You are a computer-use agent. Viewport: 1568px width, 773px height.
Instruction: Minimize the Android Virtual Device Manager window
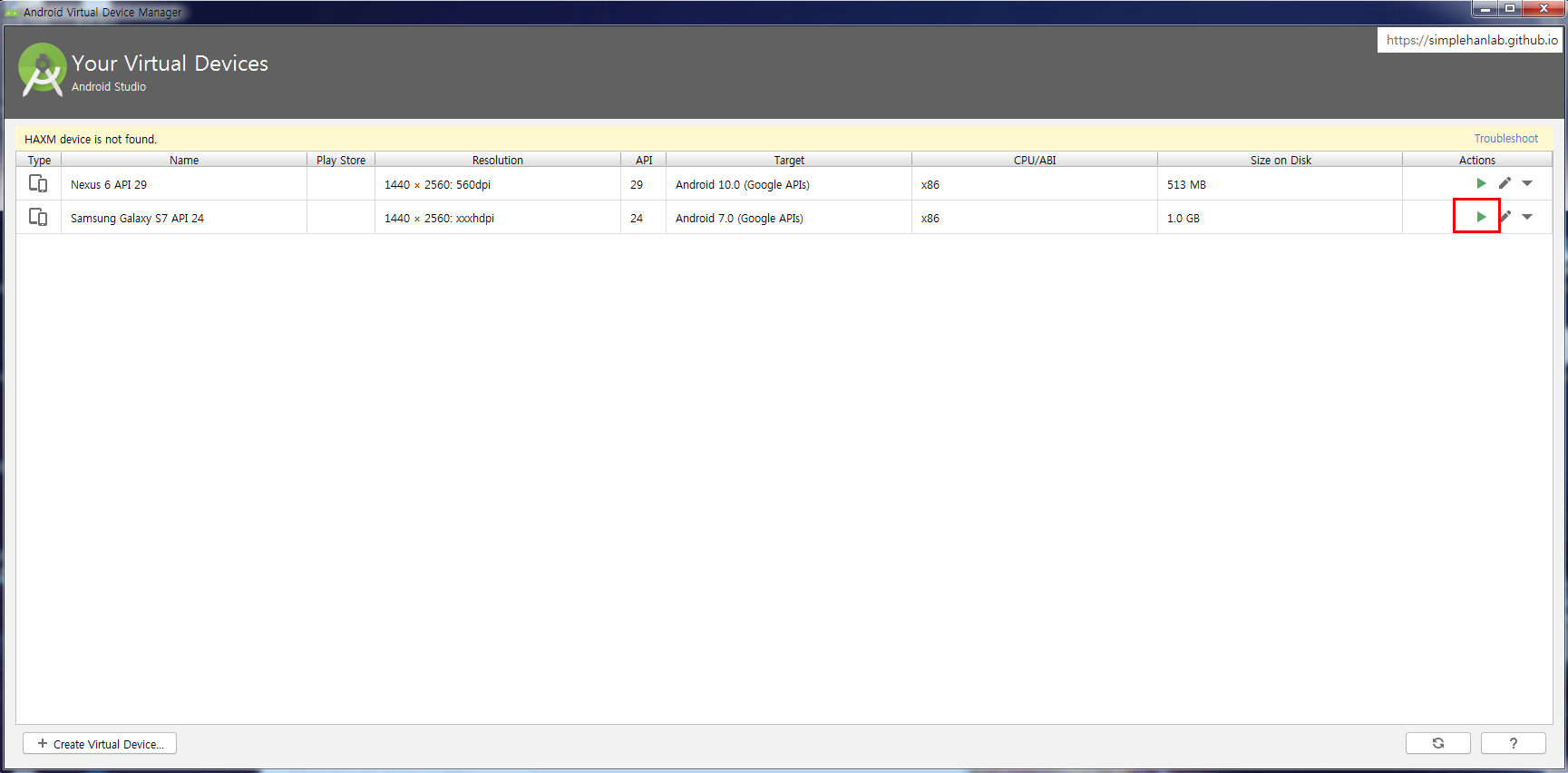1485,8
